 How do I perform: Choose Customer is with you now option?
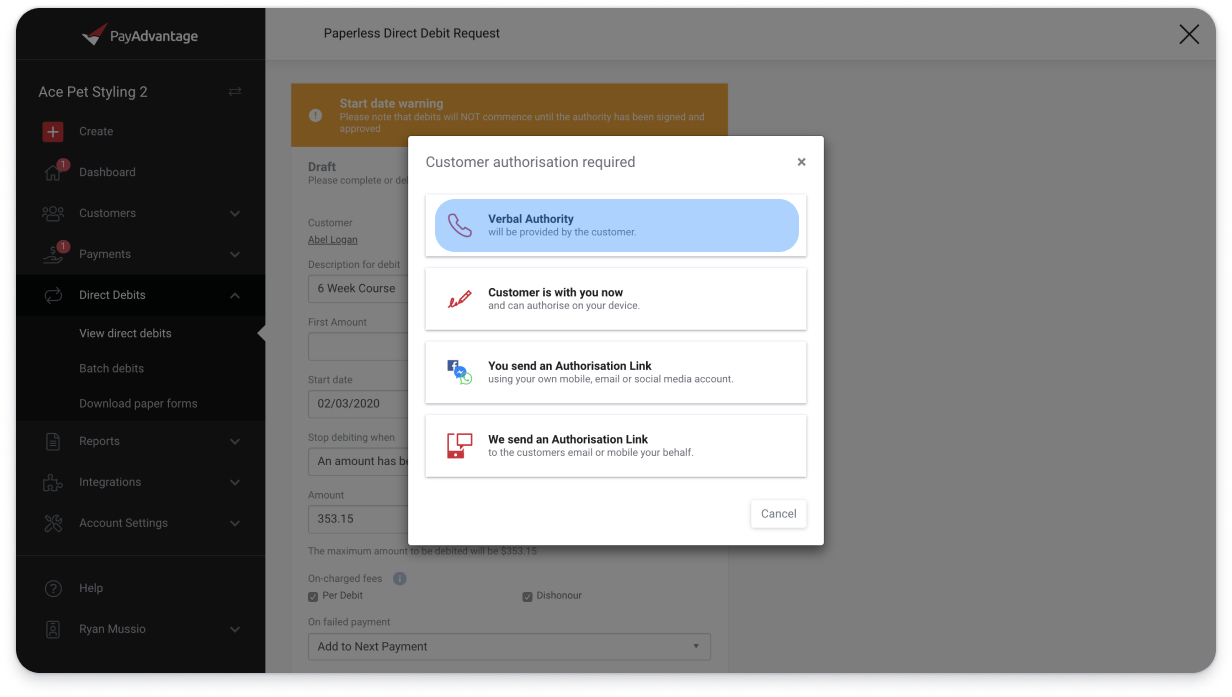(x=616, y=299)
